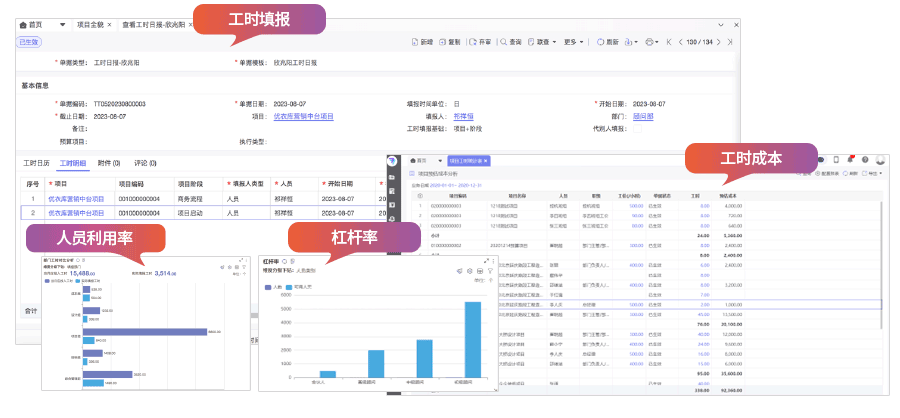Click the settings gear on 杠杆率 chart
The height and width of the screenshot is (418, 900).
pyautogui.click(x=469, y=271)
